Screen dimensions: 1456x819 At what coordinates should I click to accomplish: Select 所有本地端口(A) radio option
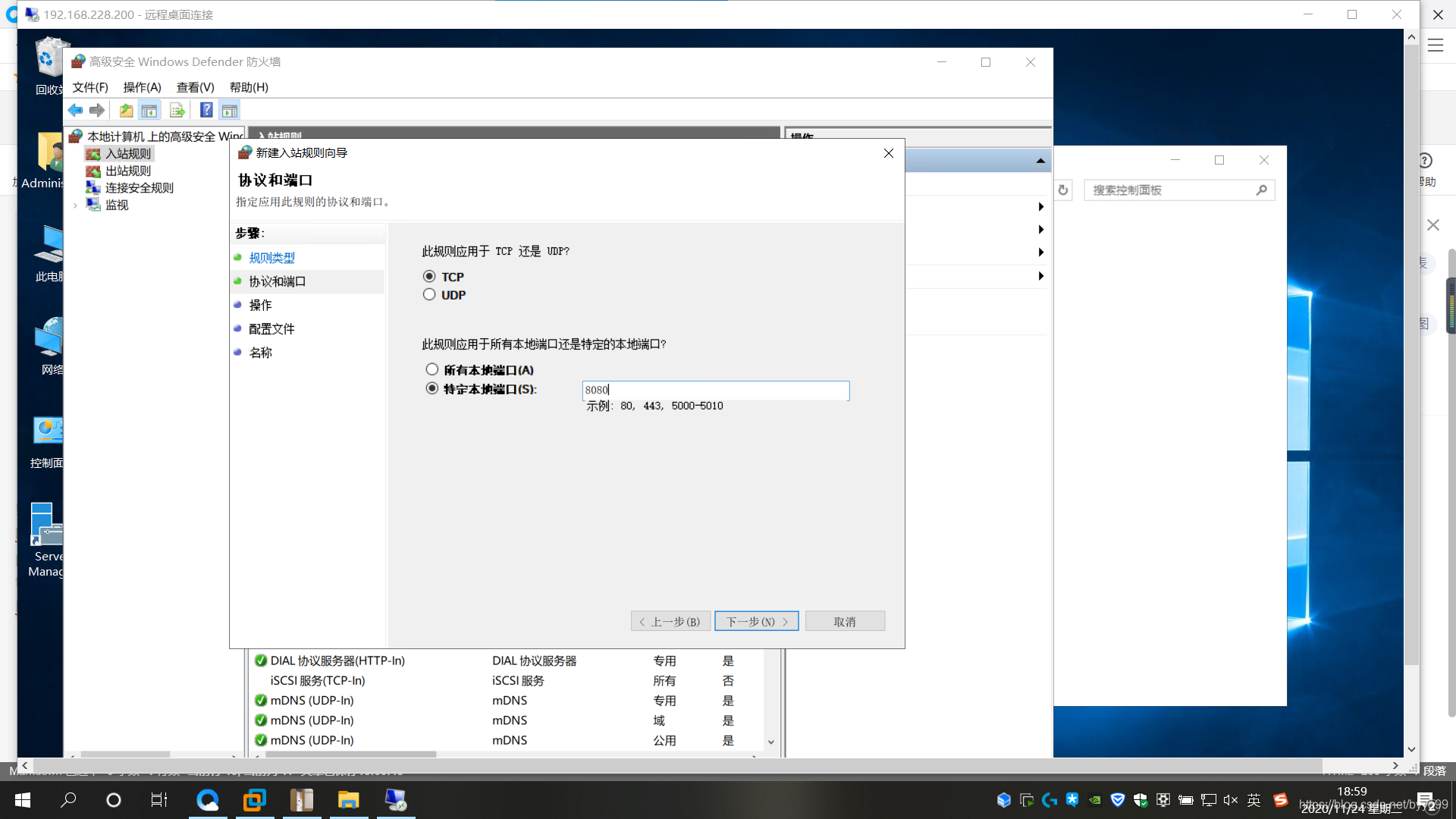pyautogui.click(x=431, y=369)
